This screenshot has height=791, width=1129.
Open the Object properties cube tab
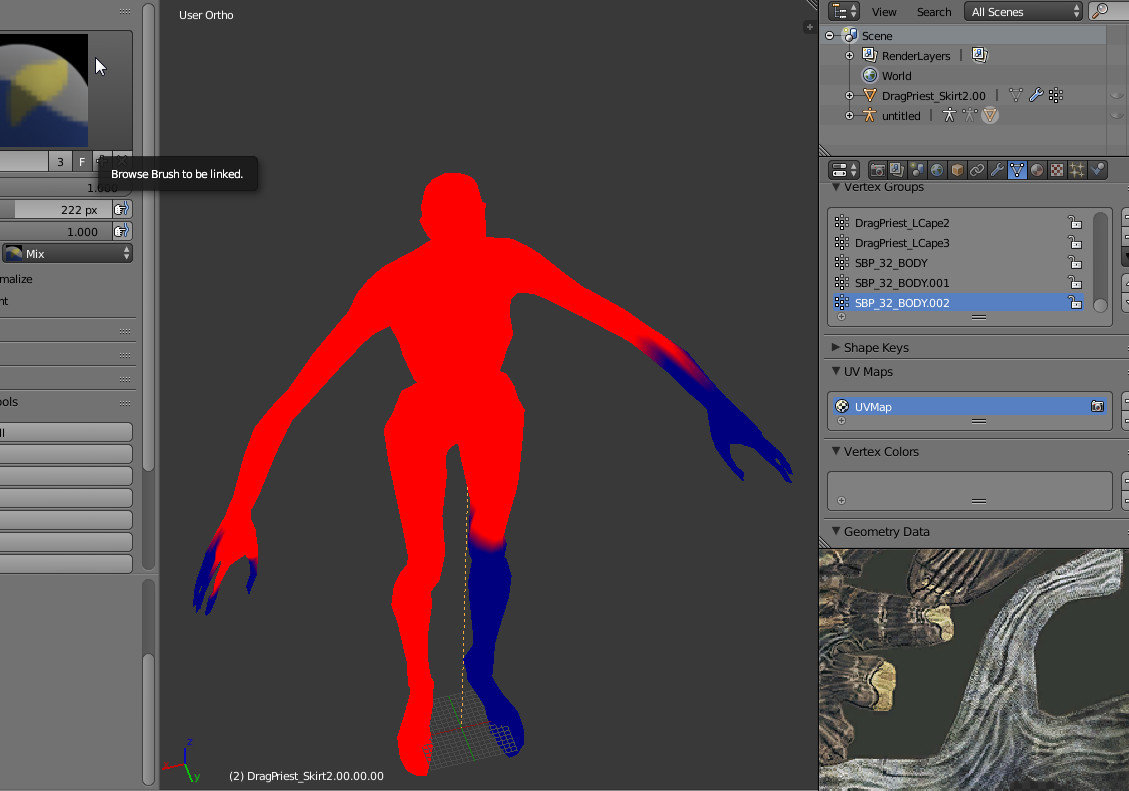[957, 170]
